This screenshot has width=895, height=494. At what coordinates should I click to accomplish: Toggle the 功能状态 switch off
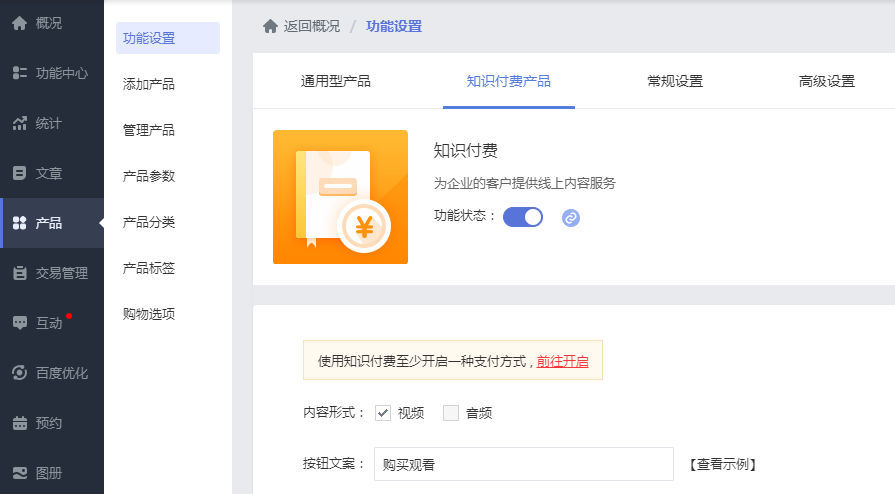[x=523, y=217]
